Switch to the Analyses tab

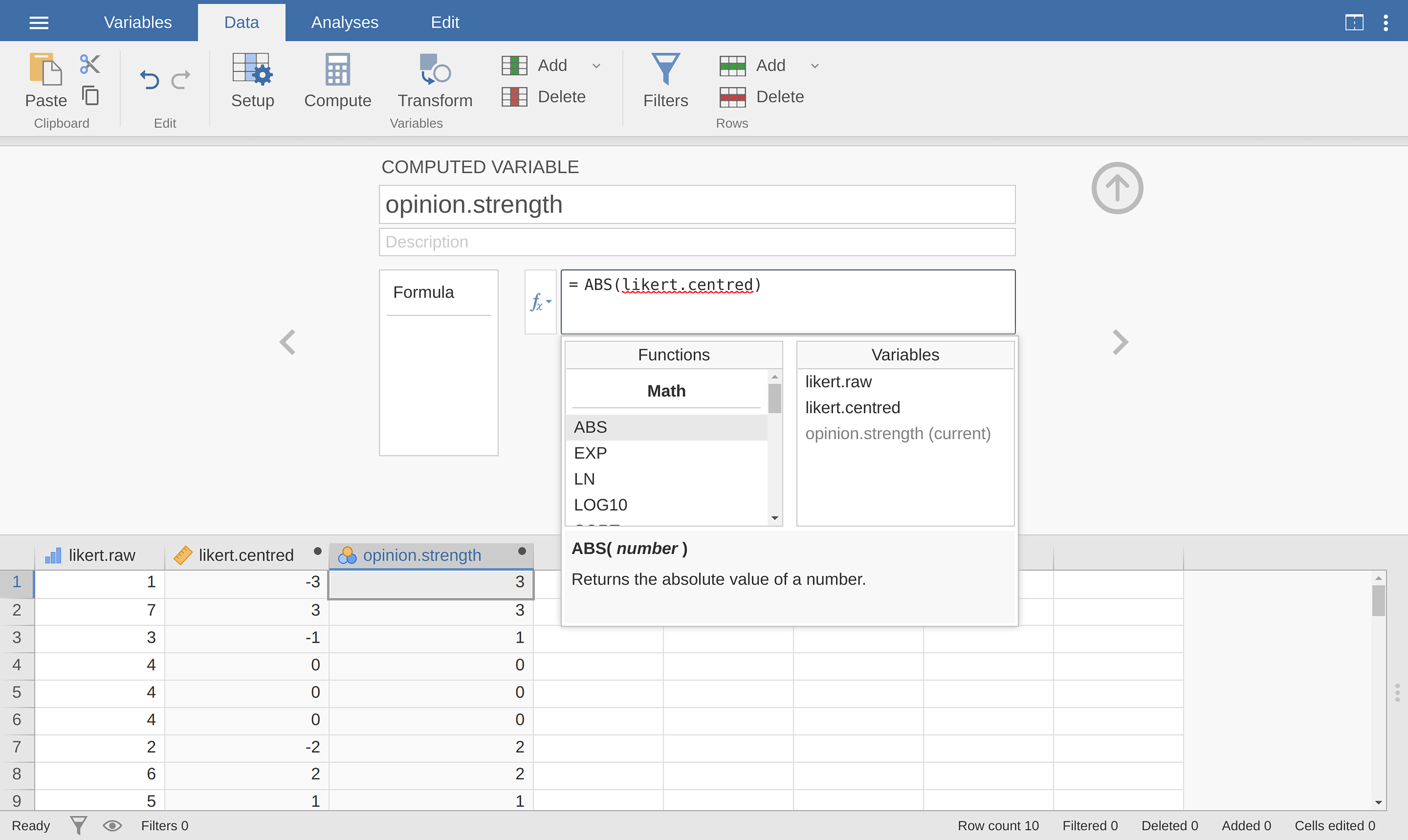(x=345, y=23)
